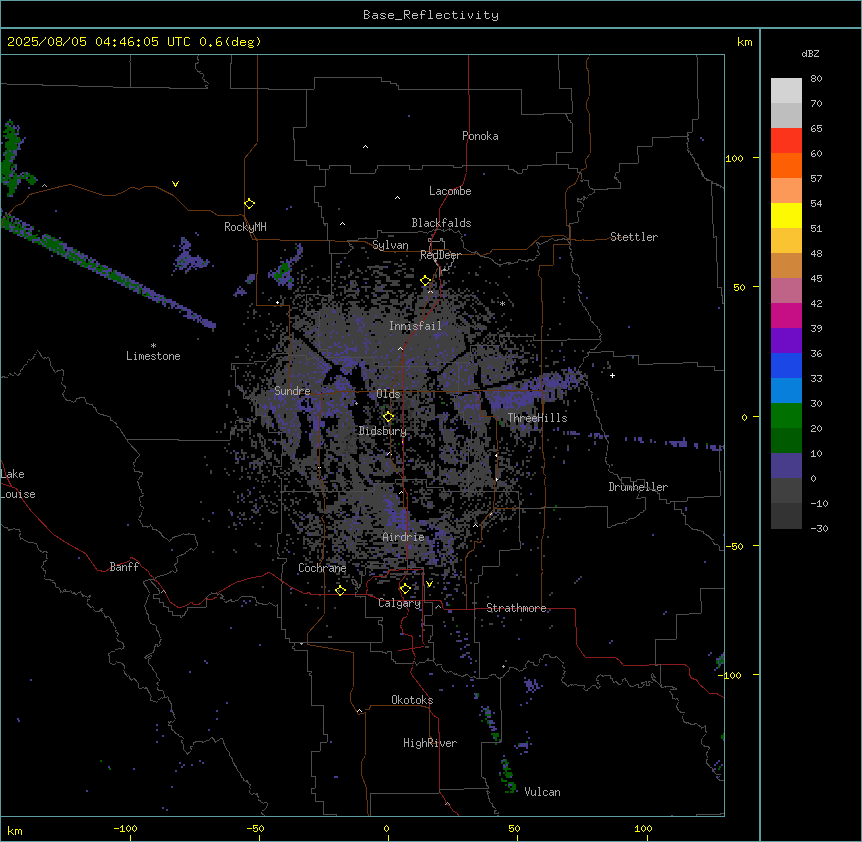862x842 pixels.
Task: Click the Stettler label
Action: coord(634,237)
